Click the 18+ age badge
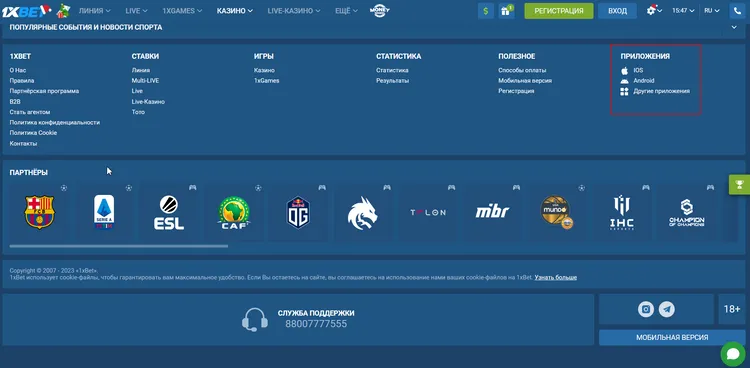This screenshot has height=368, width=750. pos(732,309)
